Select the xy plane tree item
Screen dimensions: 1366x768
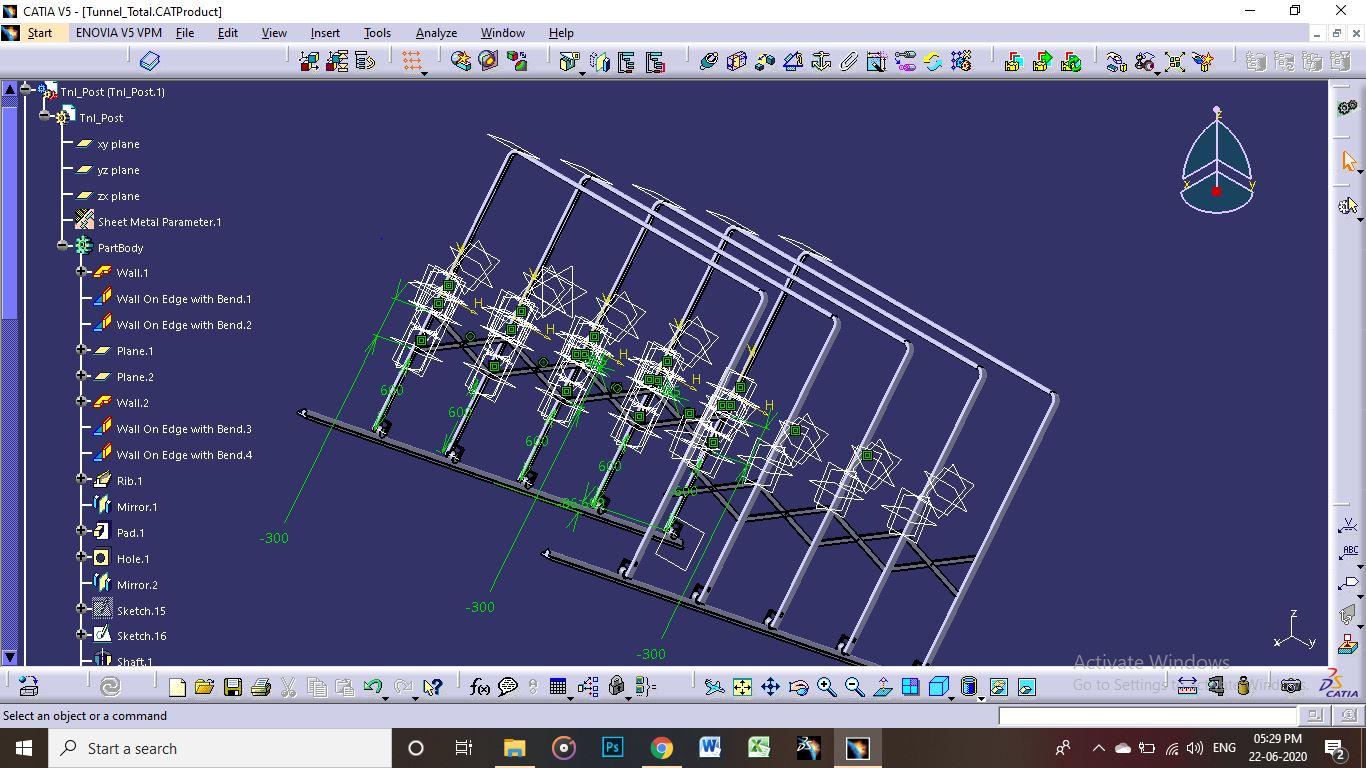118,144
